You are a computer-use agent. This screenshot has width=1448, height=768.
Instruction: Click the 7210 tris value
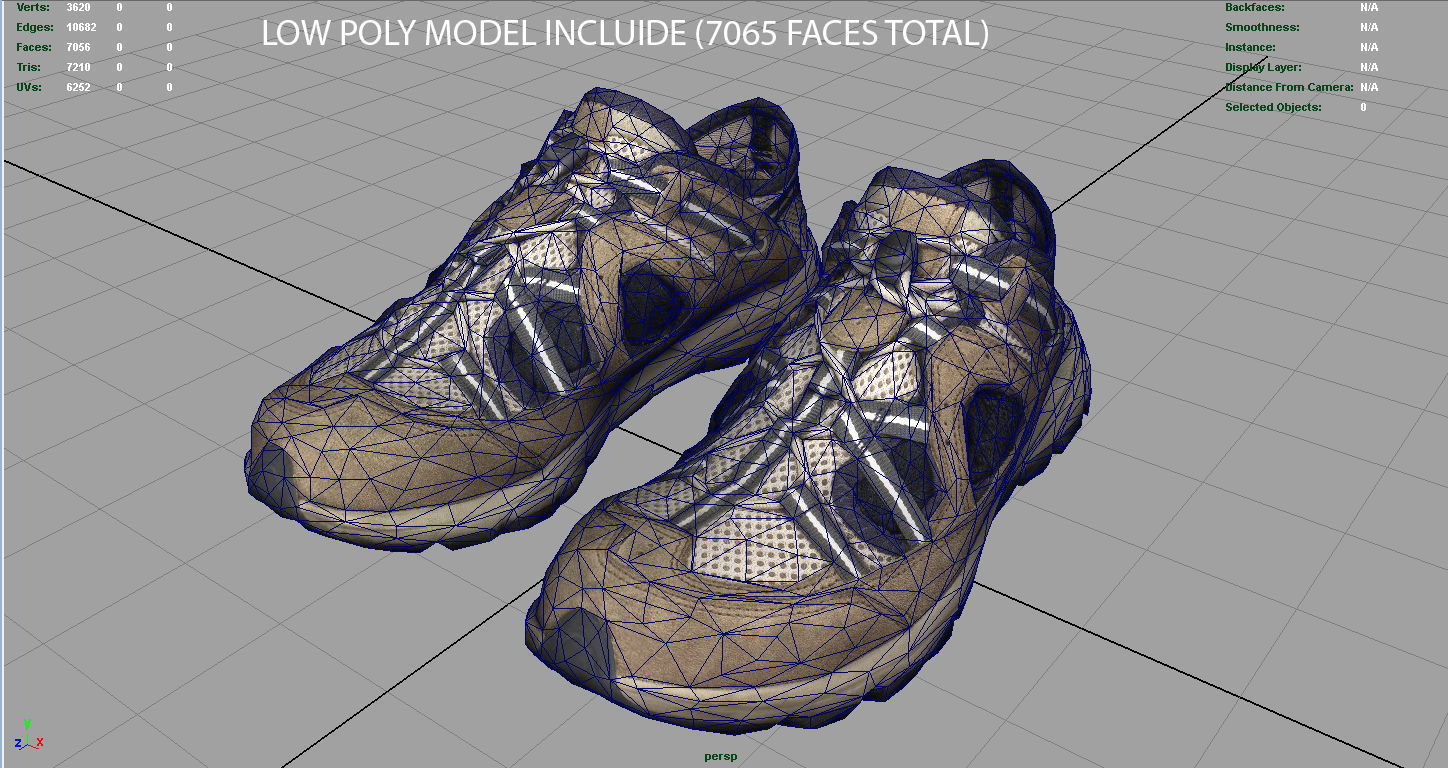[x=78, y=67]
